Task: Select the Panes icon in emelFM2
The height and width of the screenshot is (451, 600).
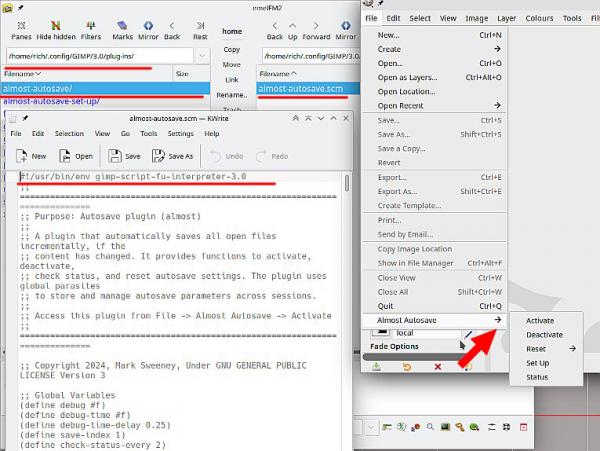Action: coord(21,26)
